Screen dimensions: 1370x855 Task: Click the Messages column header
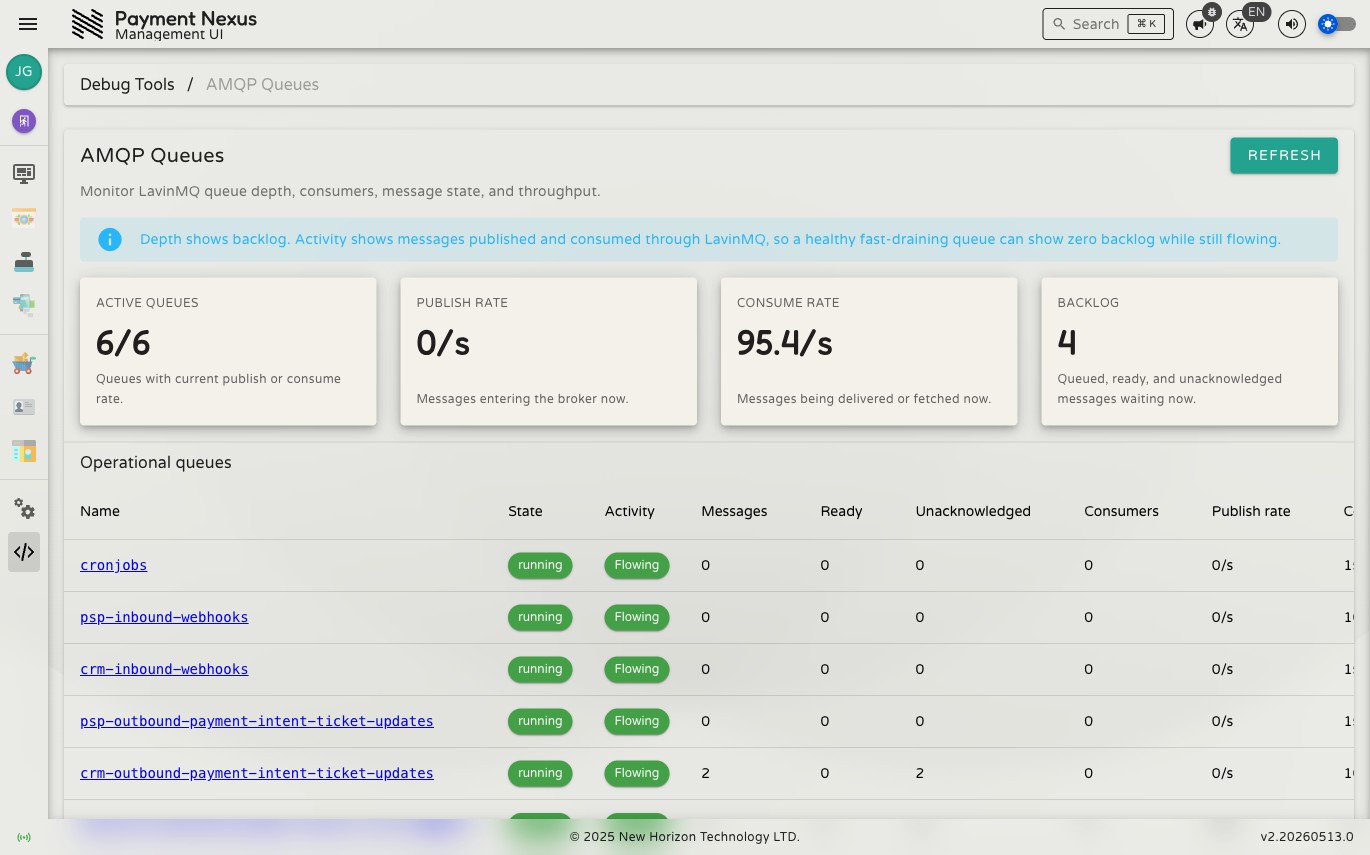point(734,511)
